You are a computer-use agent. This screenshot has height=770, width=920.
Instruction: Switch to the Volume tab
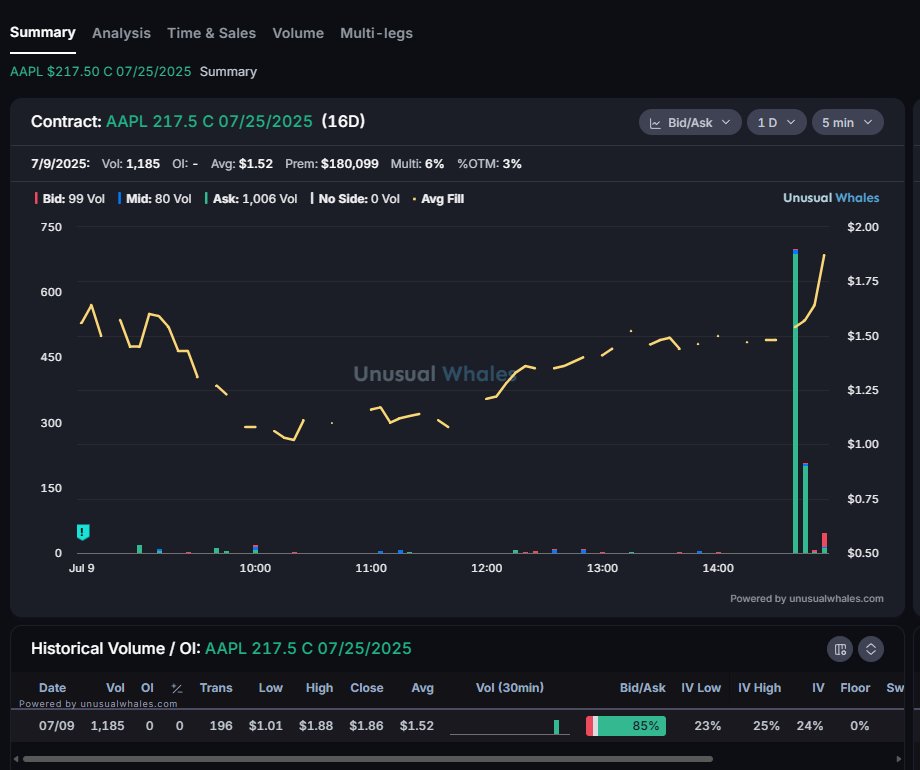pos(298,33)
